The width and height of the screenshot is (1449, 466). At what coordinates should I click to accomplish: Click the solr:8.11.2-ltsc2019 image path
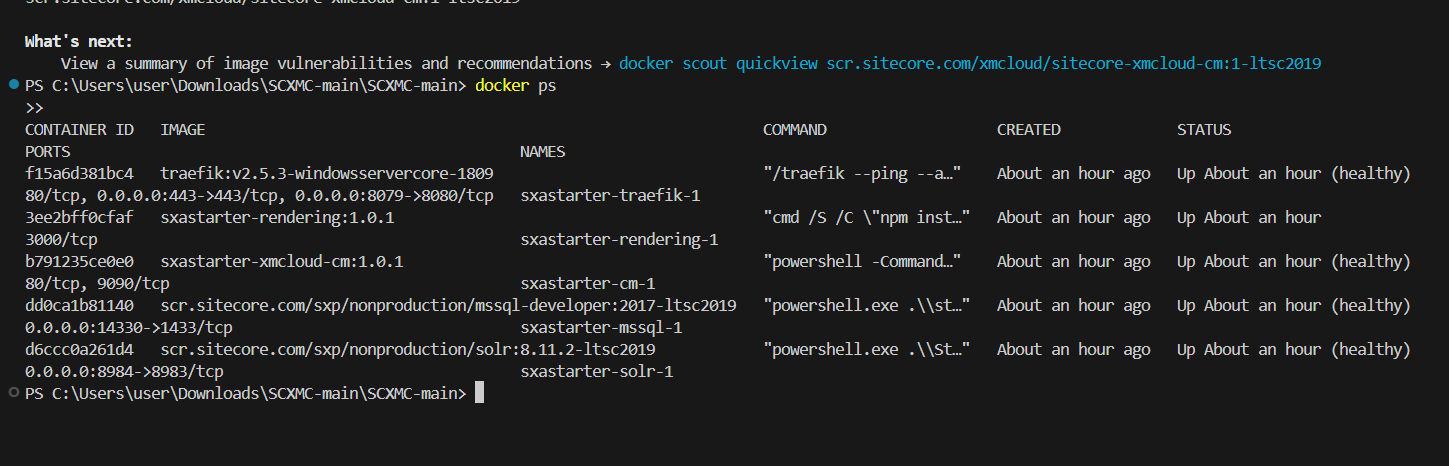(x=408, y=350)
